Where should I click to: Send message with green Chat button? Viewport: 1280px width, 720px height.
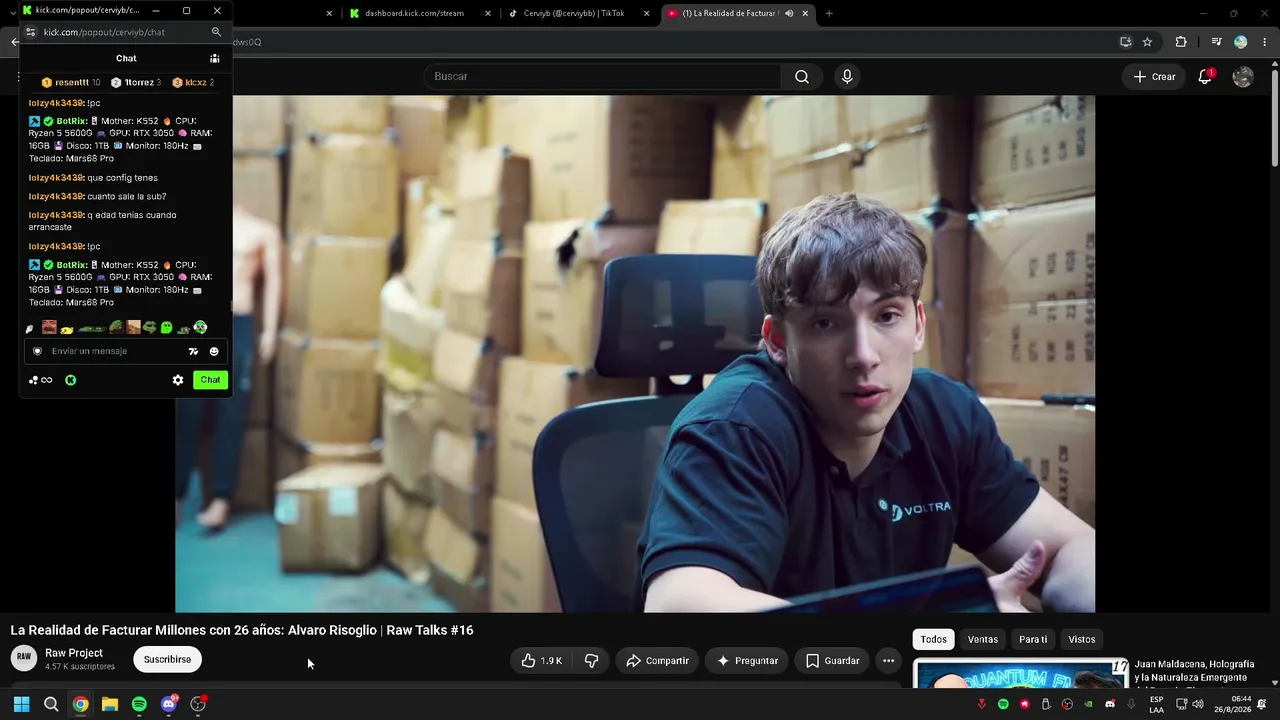[210, 380]
